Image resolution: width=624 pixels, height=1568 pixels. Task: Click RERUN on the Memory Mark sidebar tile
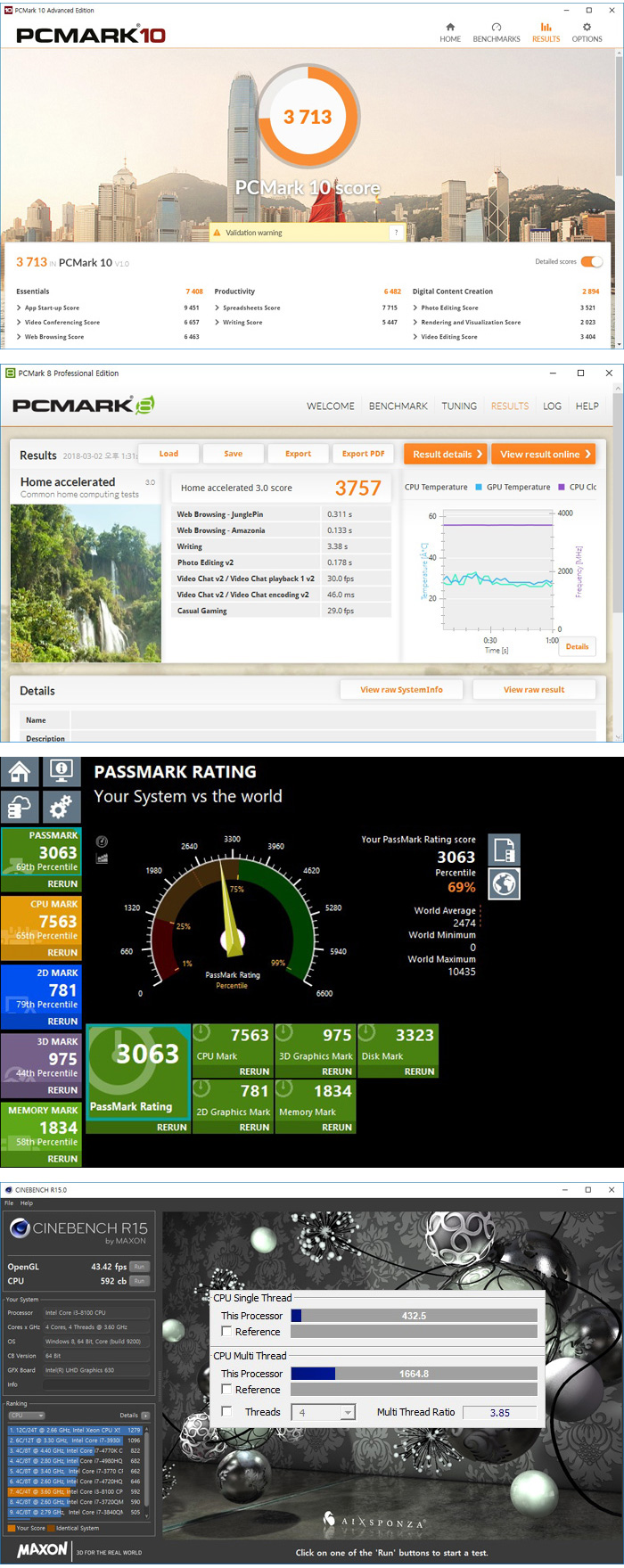click(62, 1159)
